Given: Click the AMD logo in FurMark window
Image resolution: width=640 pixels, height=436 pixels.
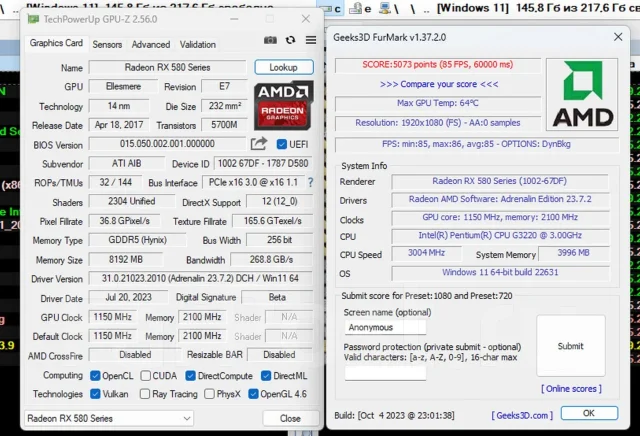Looking at the screenshot, I should (x=582, y=94).
